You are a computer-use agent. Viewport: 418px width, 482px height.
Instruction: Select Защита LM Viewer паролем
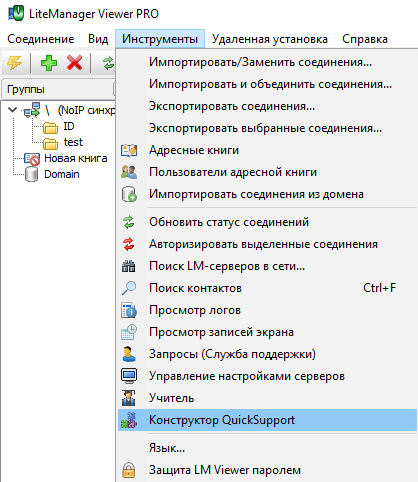pos(267,470)
